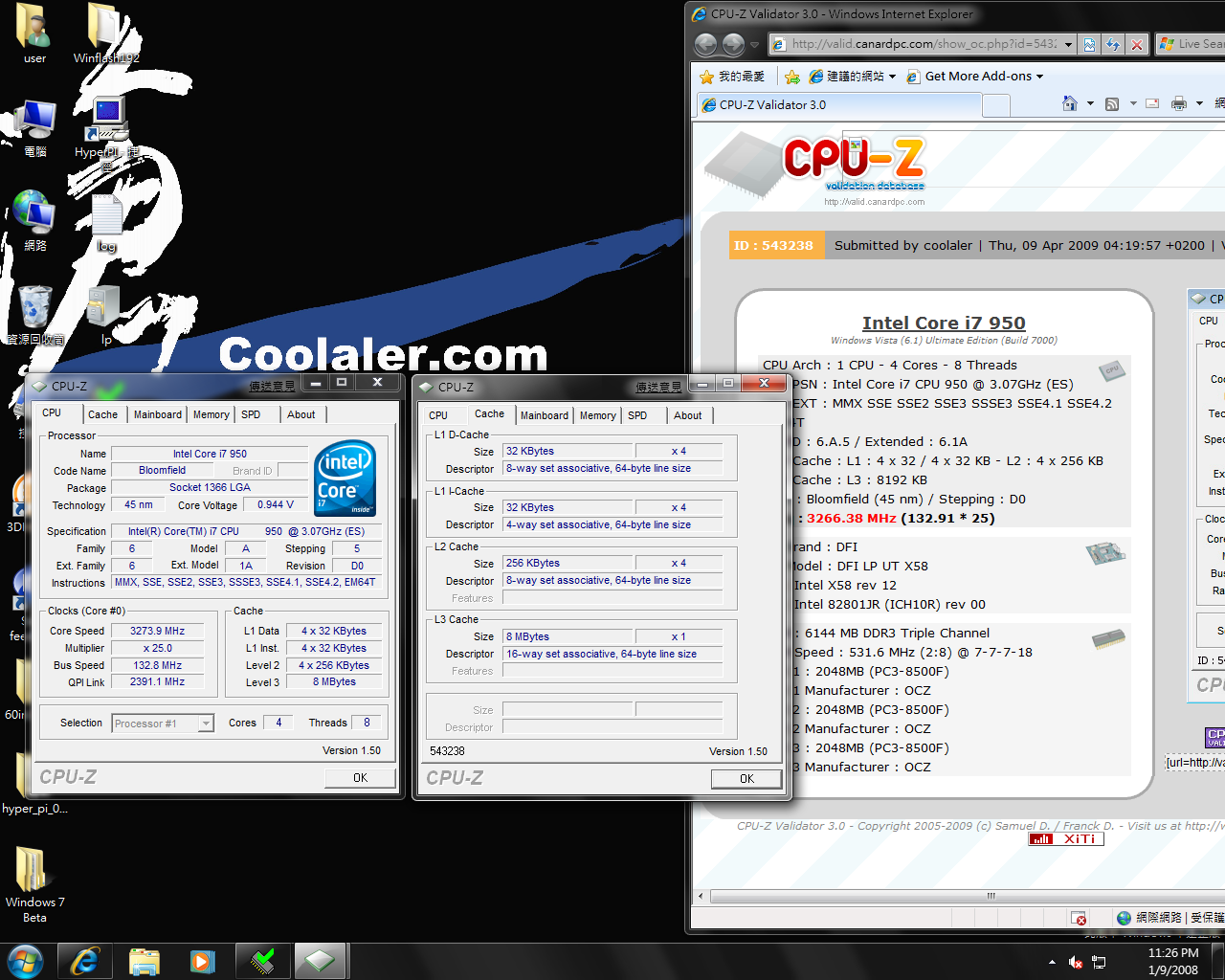
Task: Select the Windows 7 Beta folder icon
Action: [x=34, y=885]
